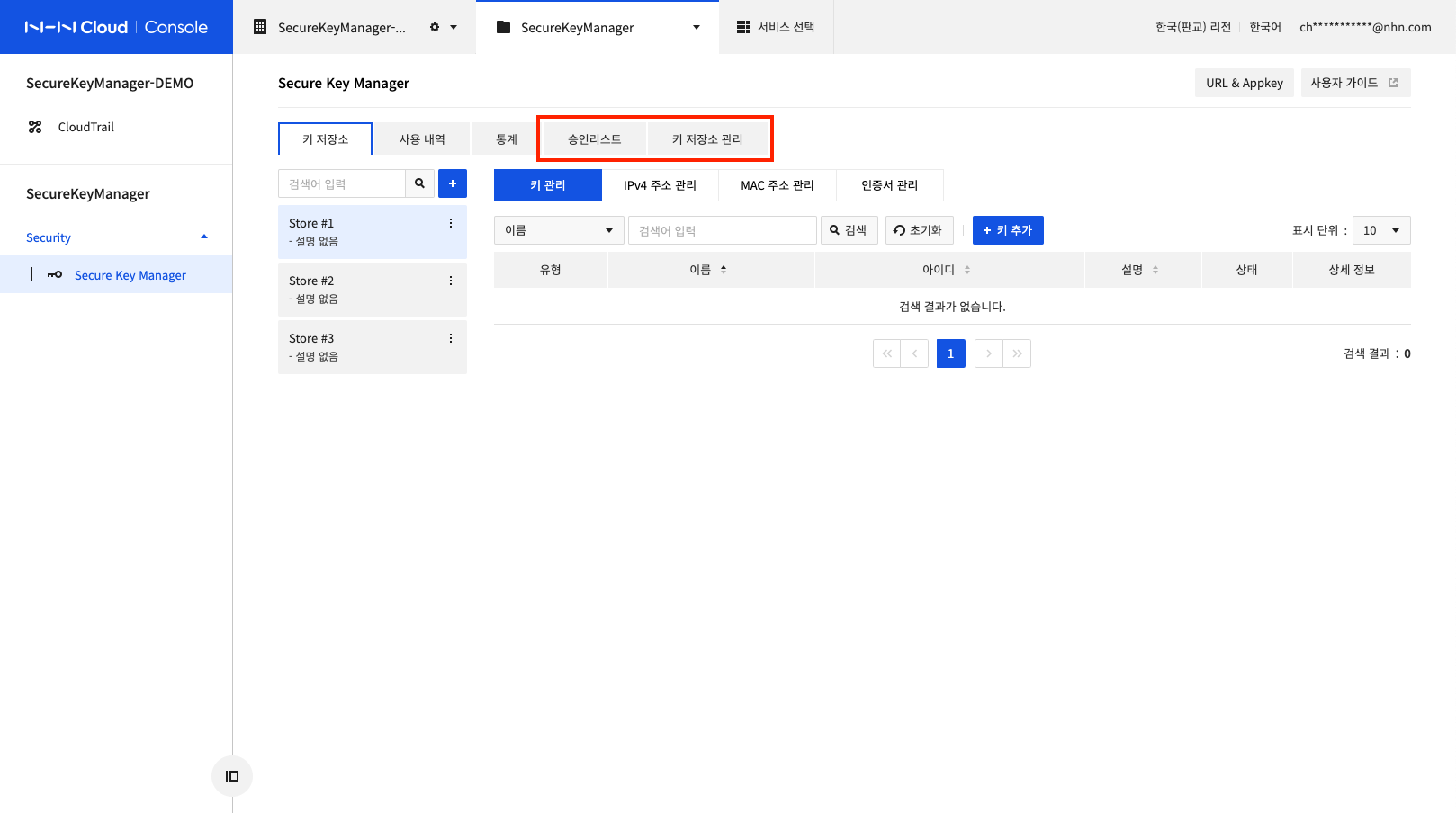Image resolution: width=1456 pixels, height=813 pixels.
Task: Click the 상태 column header
Action: coord(1247,270)
